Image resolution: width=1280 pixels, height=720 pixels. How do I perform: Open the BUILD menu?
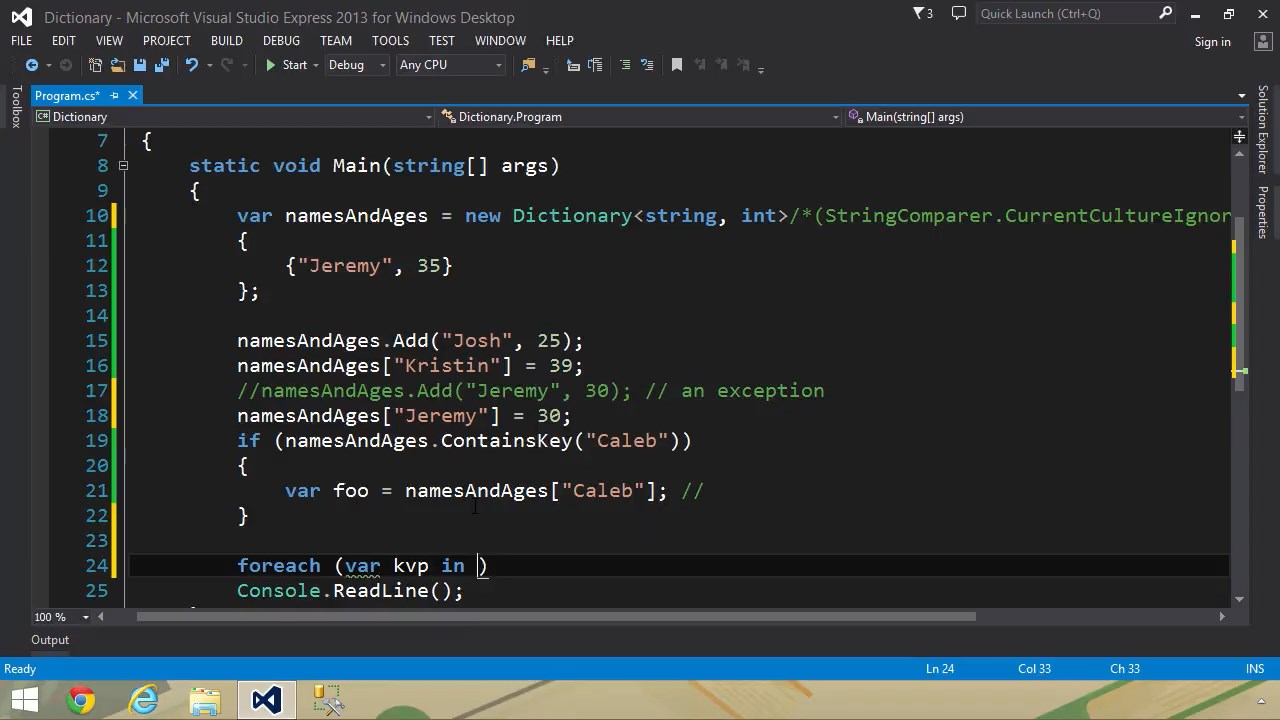point(227,41)
